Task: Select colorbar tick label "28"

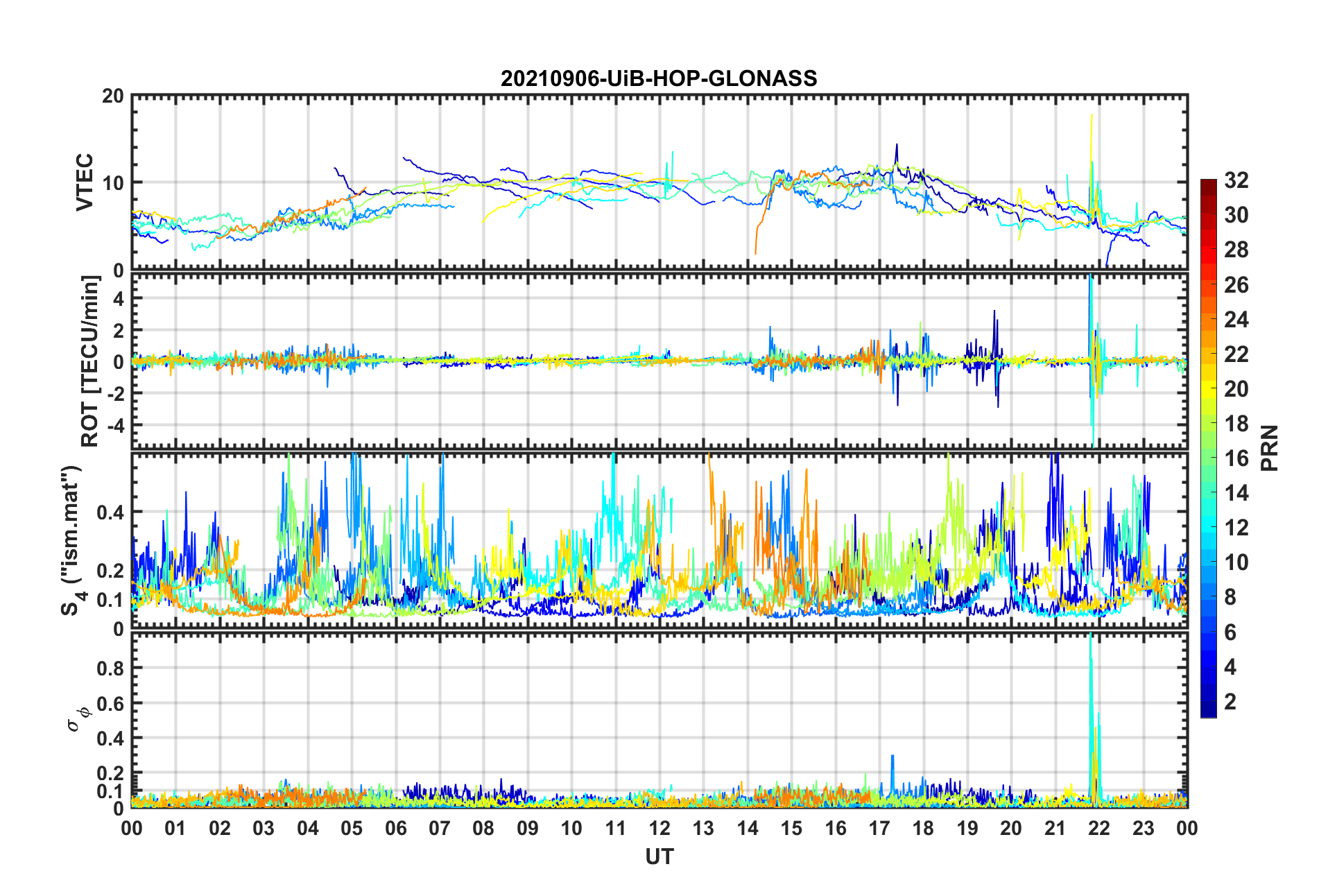Action: pos(1236,250)
